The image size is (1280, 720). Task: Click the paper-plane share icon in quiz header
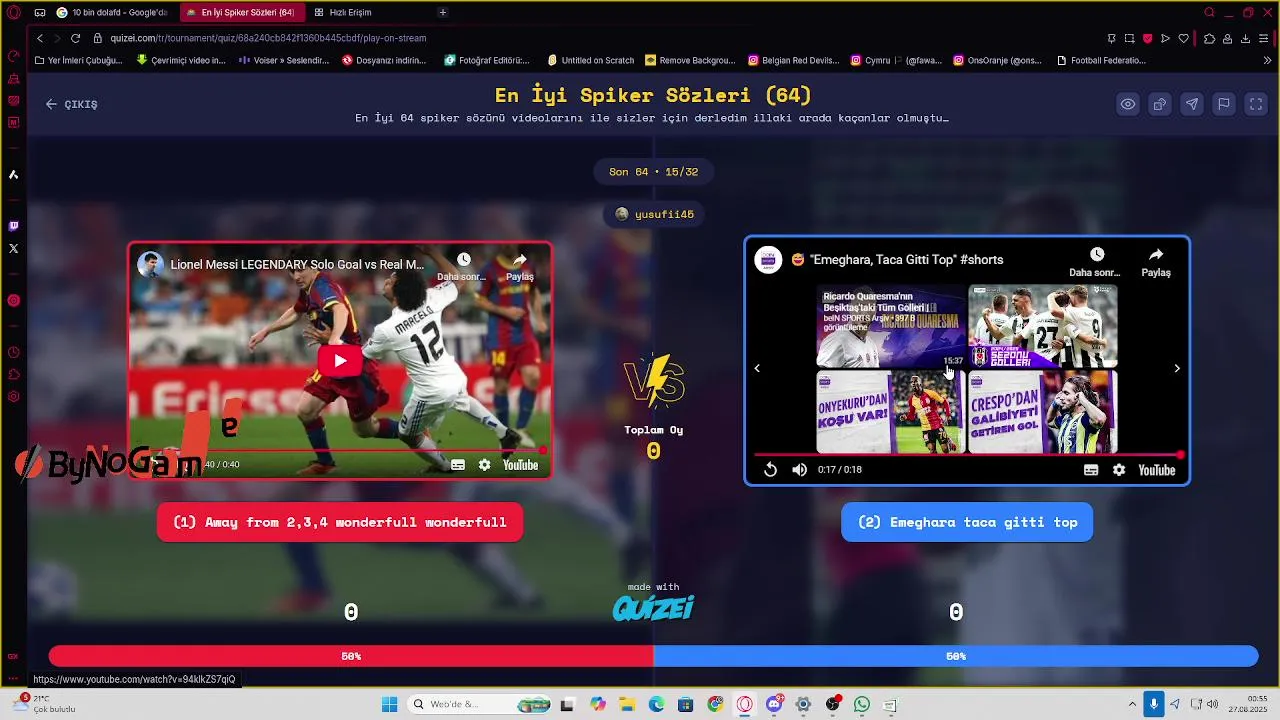tap(1192, 104)
